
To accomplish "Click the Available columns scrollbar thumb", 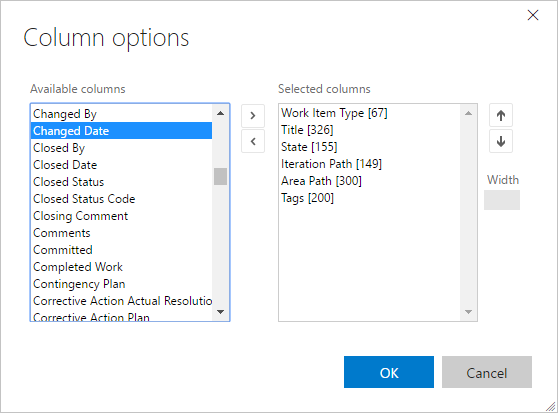I will click(220, 176).
